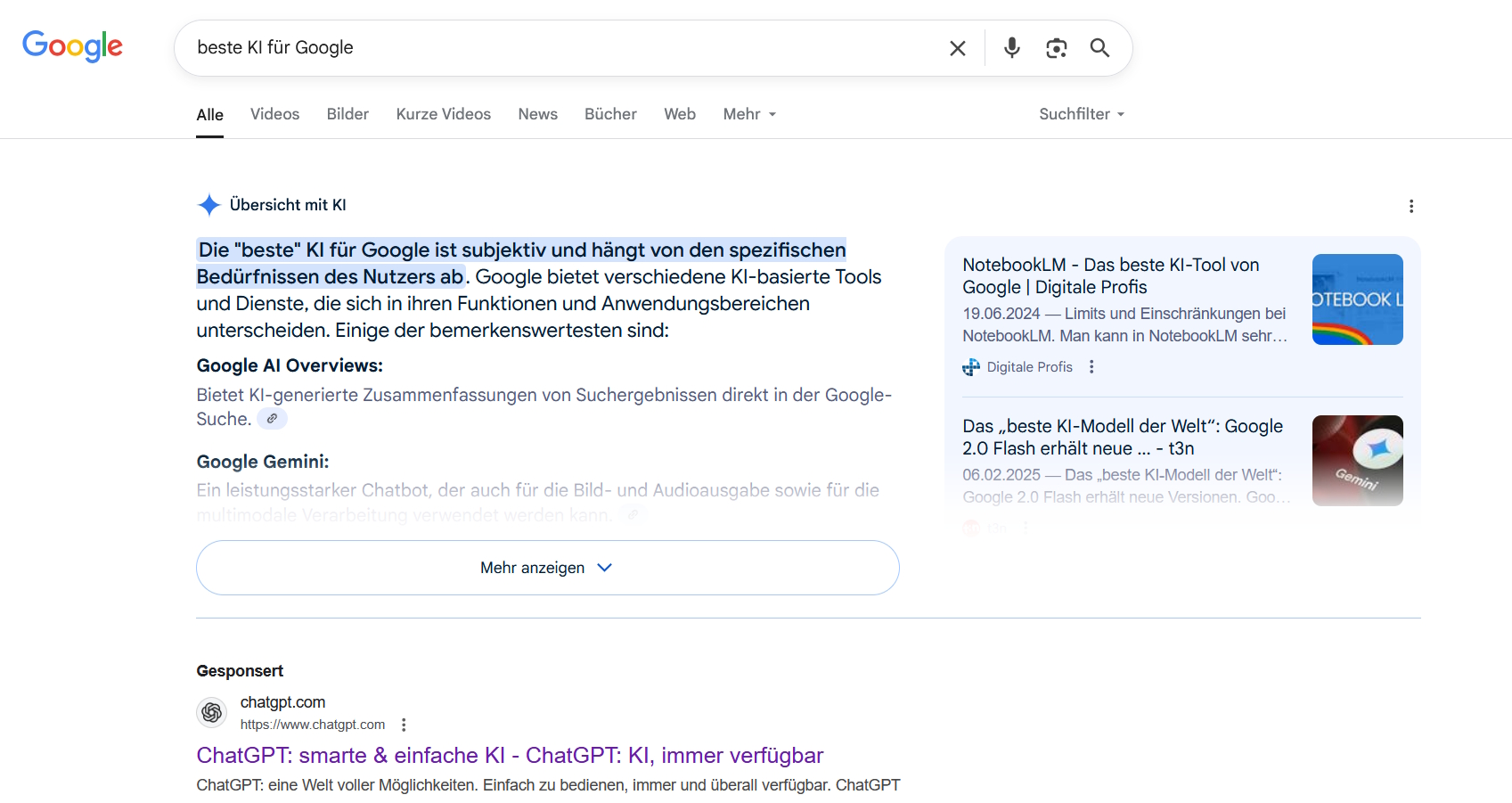The image size is (1512, 803).
Task: Open the News tab
Action: pos(538,114)
